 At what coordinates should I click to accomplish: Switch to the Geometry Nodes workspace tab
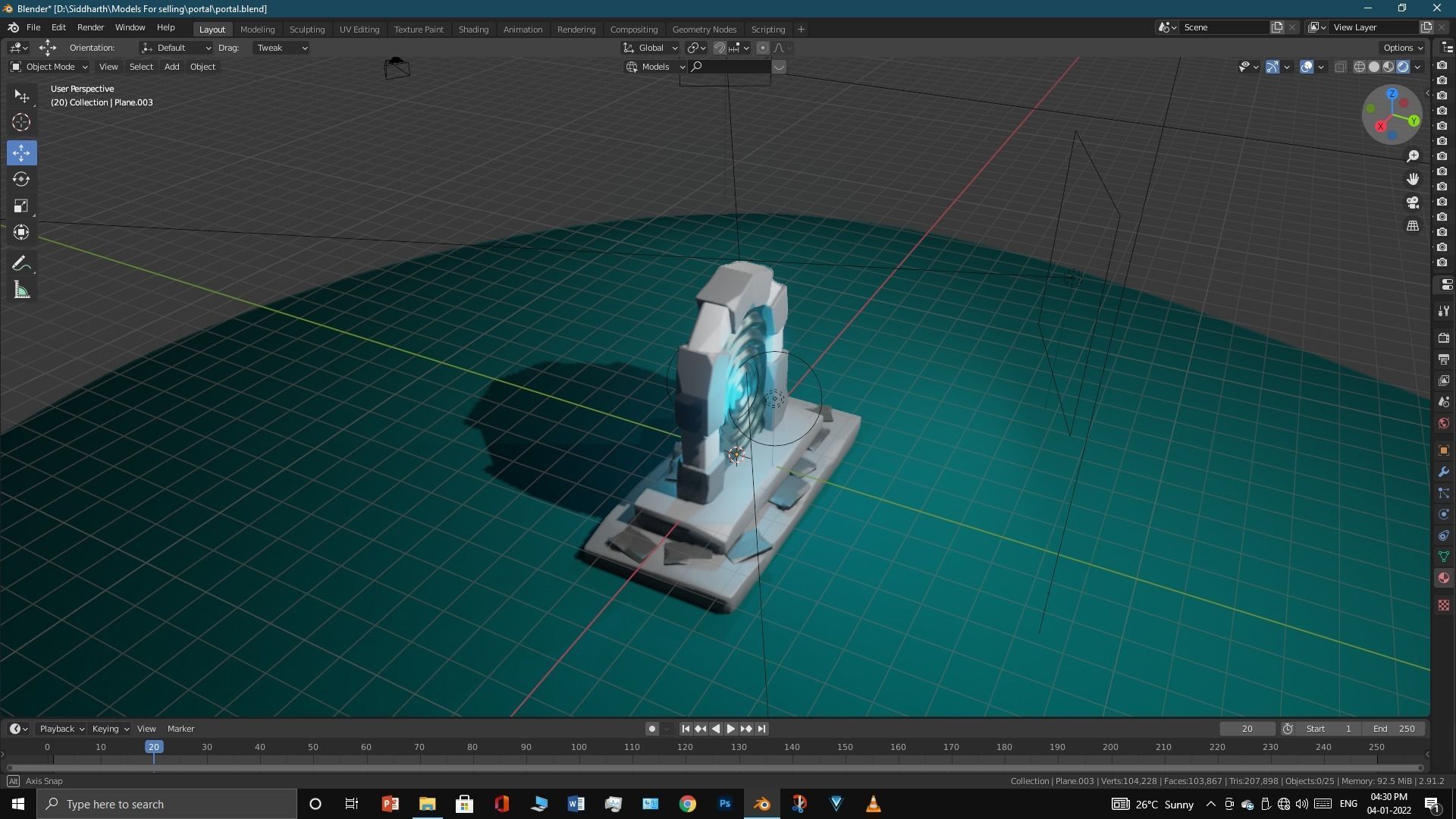[x=704, y=29]
